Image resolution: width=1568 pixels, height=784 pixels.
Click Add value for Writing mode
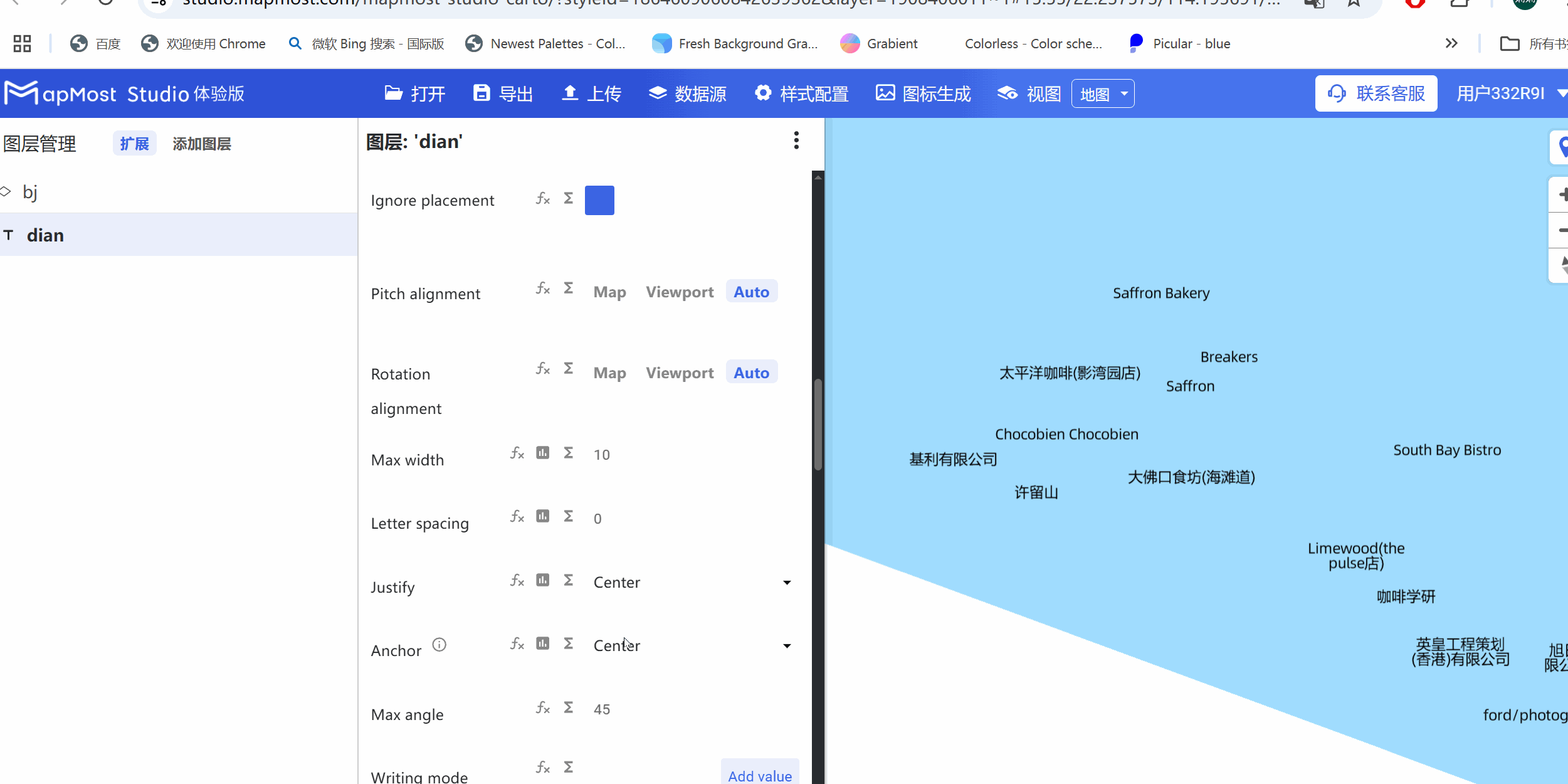pos(759,775)
